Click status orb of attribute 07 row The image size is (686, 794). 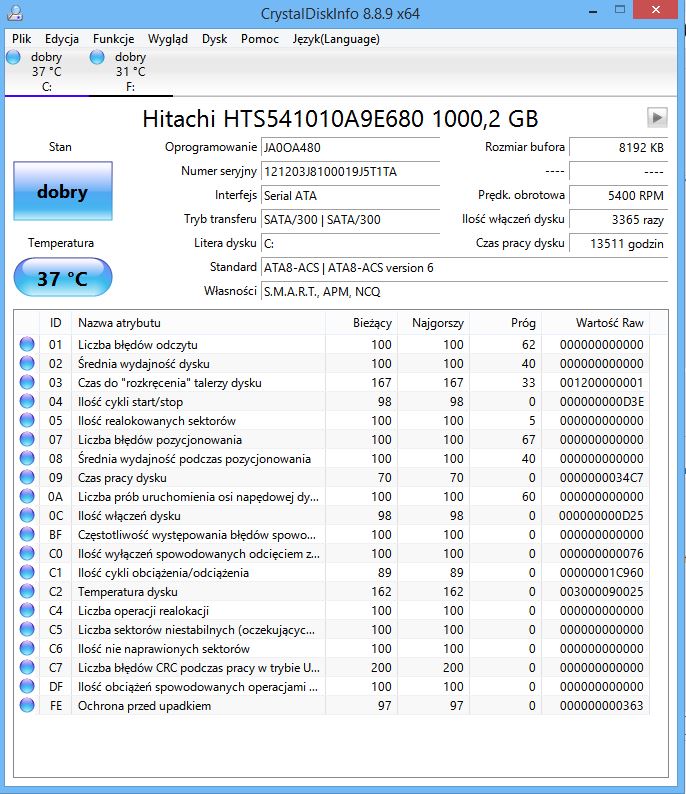(x=27, y=440)
